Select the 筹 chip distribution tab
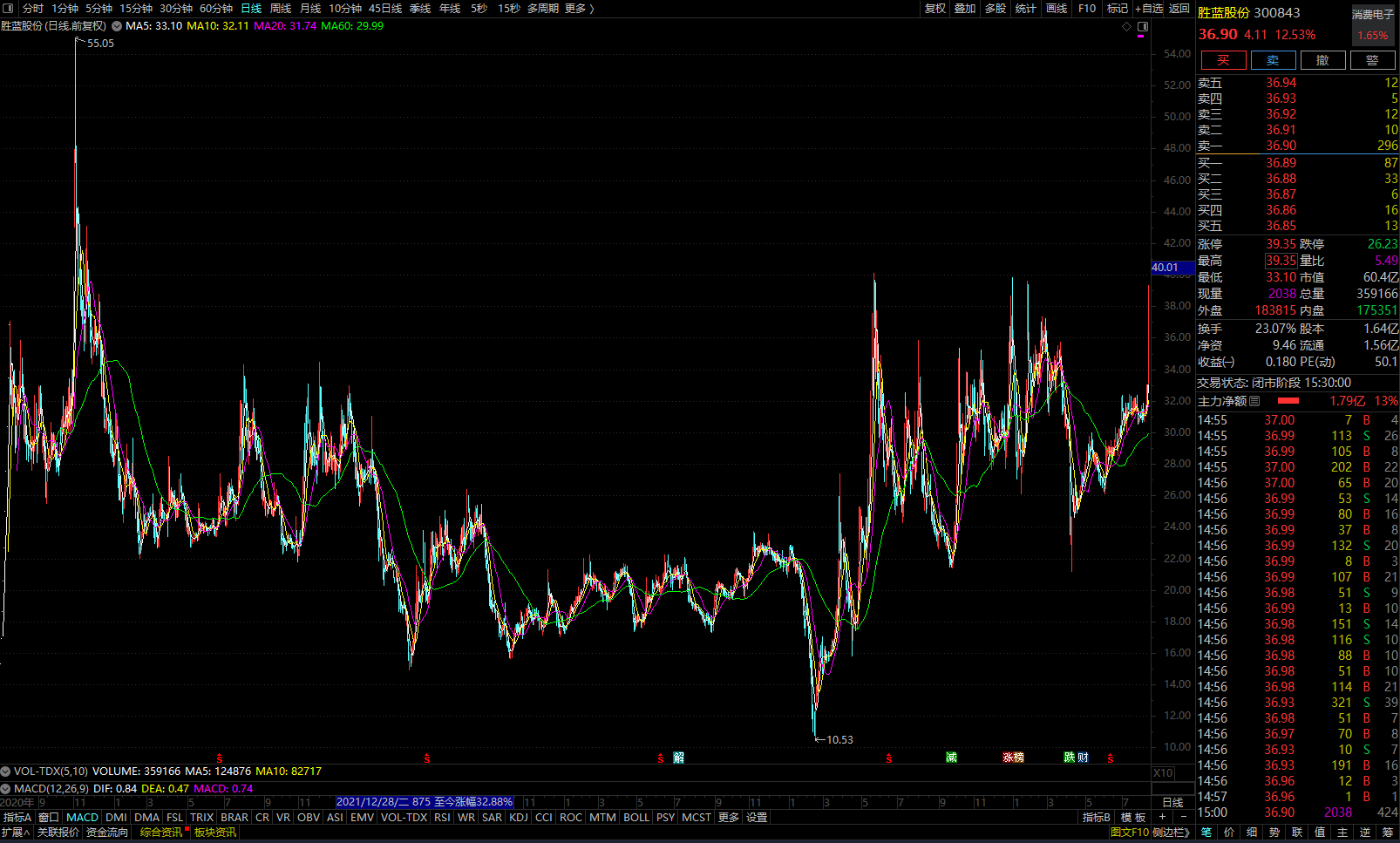Image resolution: width=1400 pixels, height=843 pixels. [x=1388, y=833]
